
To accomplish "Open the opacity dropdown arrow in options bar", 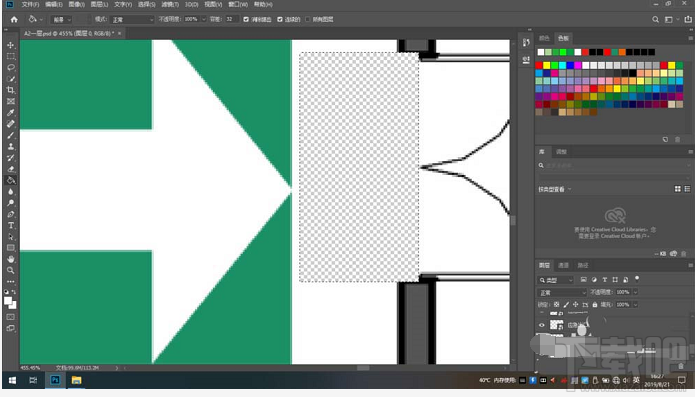I will 203,19.
